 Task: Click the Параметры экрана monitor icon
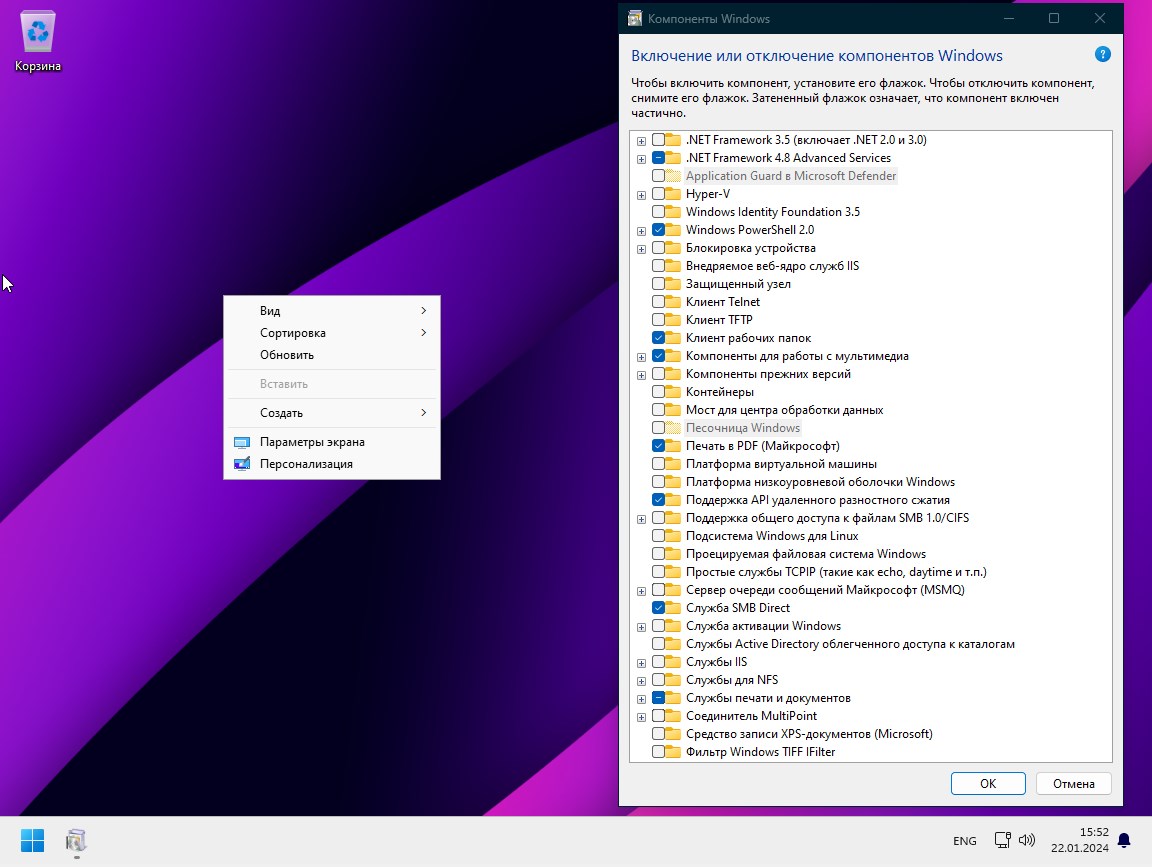(242, 442)
